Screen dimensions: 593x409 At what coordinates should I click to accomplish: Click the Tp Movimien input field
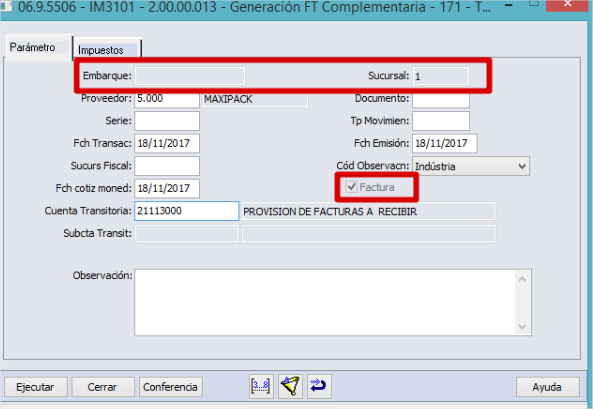(x=441, y=121)
